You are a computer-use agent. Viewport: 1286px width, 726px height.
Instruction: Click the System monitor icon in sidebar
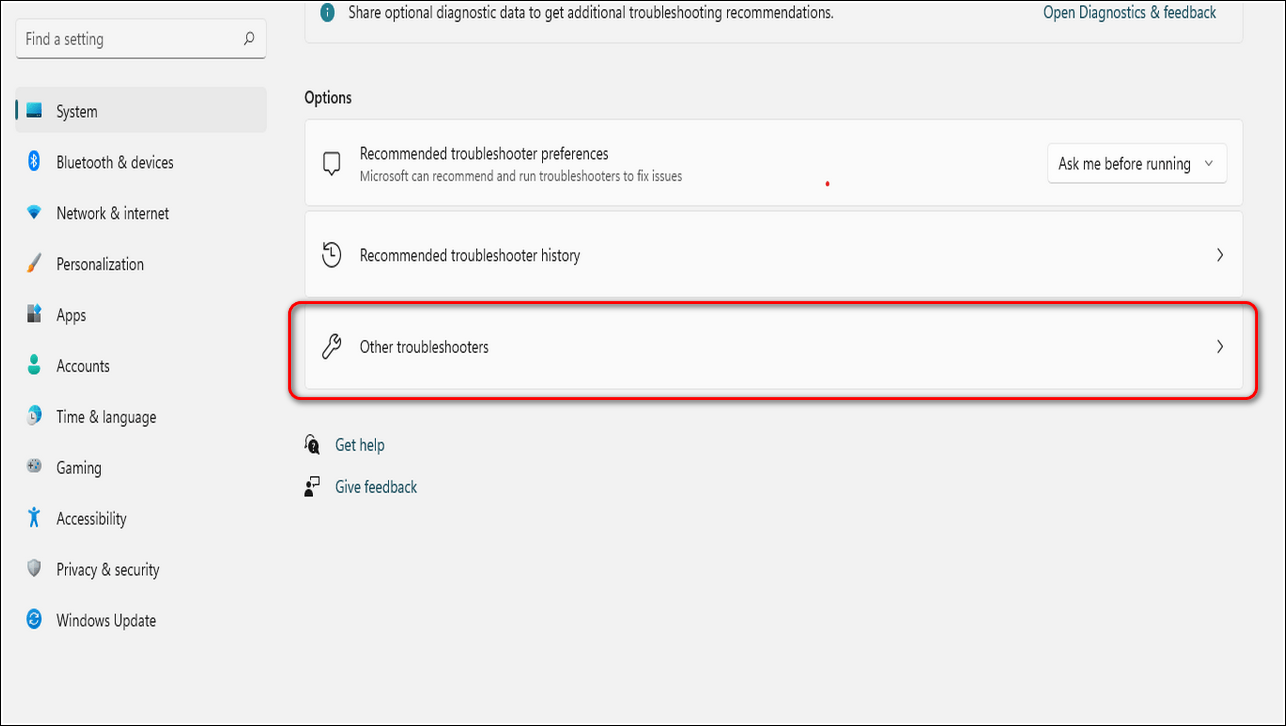tap(34, 111)
